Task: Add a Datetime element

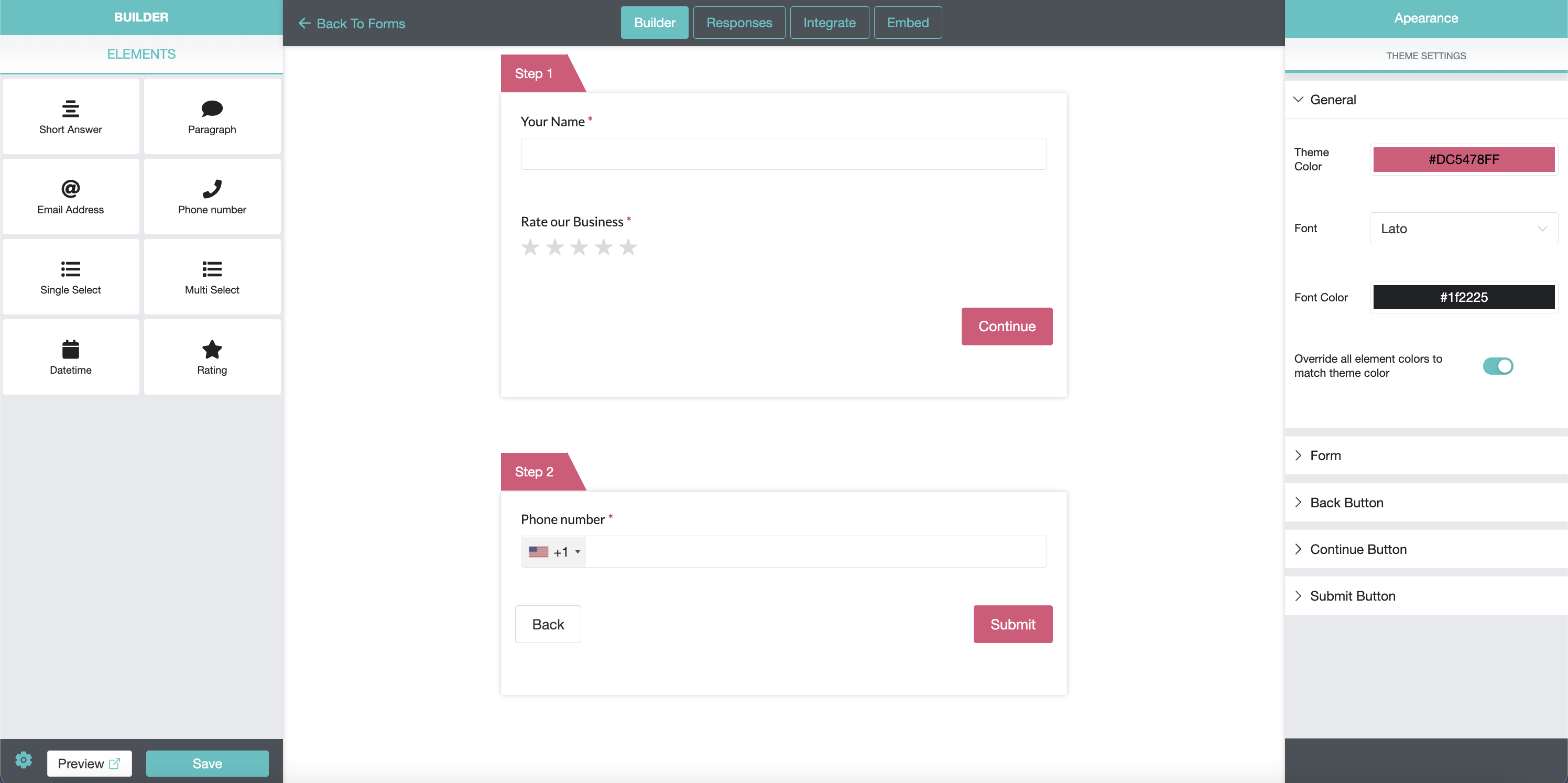Action: (x=71, y=357)
